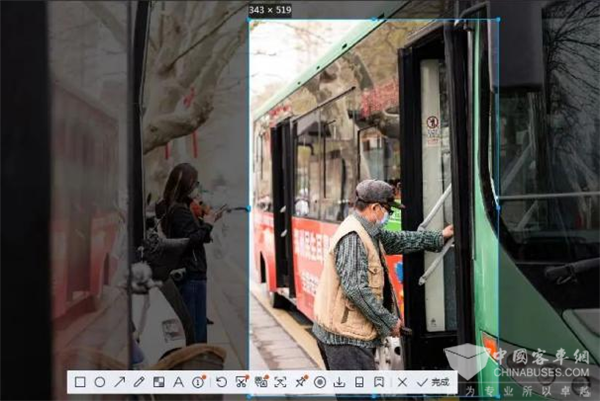This screenshot has width=600, height=401.
Task: Choose the numbered marker tool
Action: [x=199, y=382]
